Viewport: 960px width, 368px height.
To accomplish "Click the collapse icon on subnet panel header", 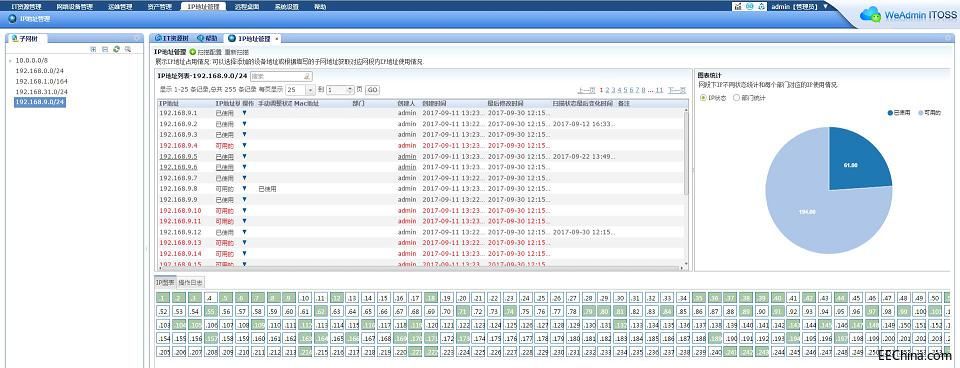I will coord(136,38).
